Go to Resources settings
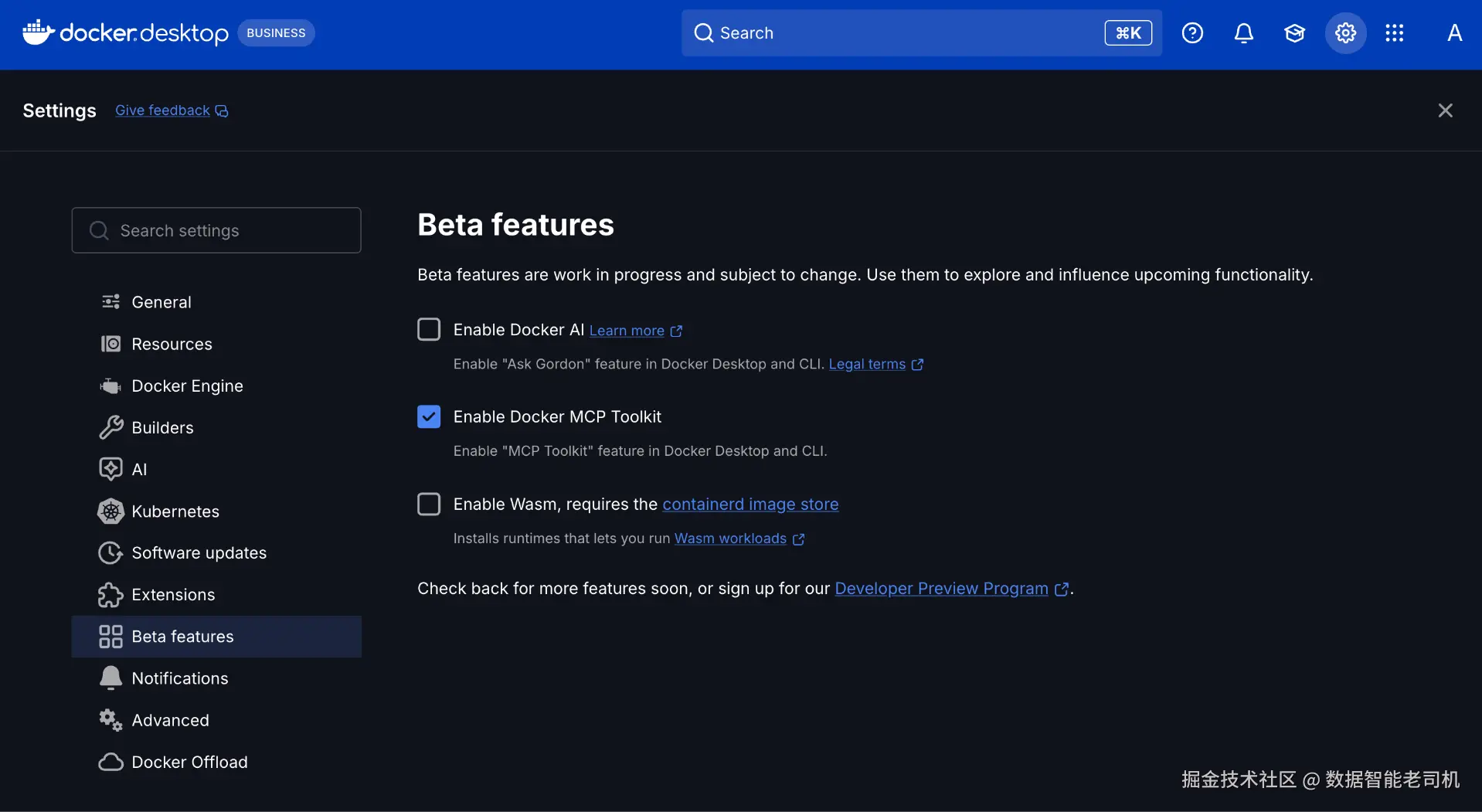 [216, 344]
